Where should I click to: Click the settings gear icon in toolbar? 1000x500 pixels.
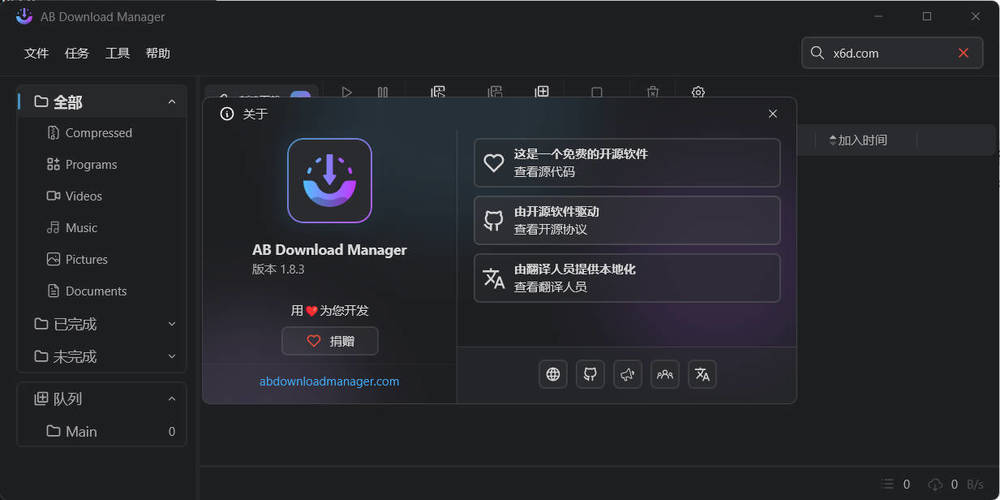(x=698, y=92)
